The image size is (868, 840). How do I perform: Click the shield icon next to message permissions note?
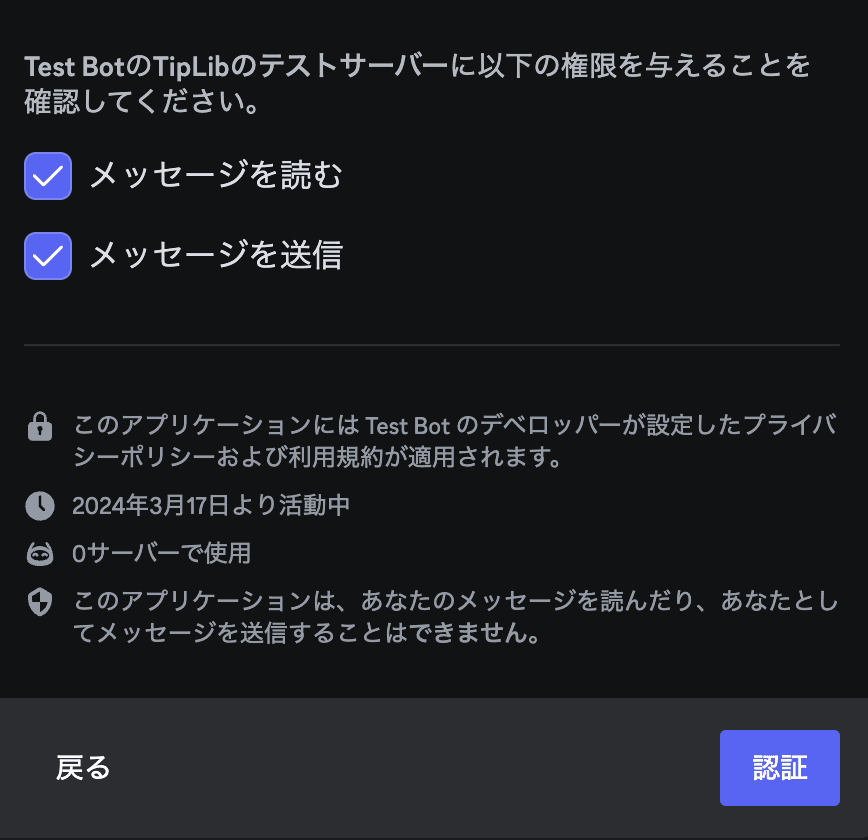39,605
